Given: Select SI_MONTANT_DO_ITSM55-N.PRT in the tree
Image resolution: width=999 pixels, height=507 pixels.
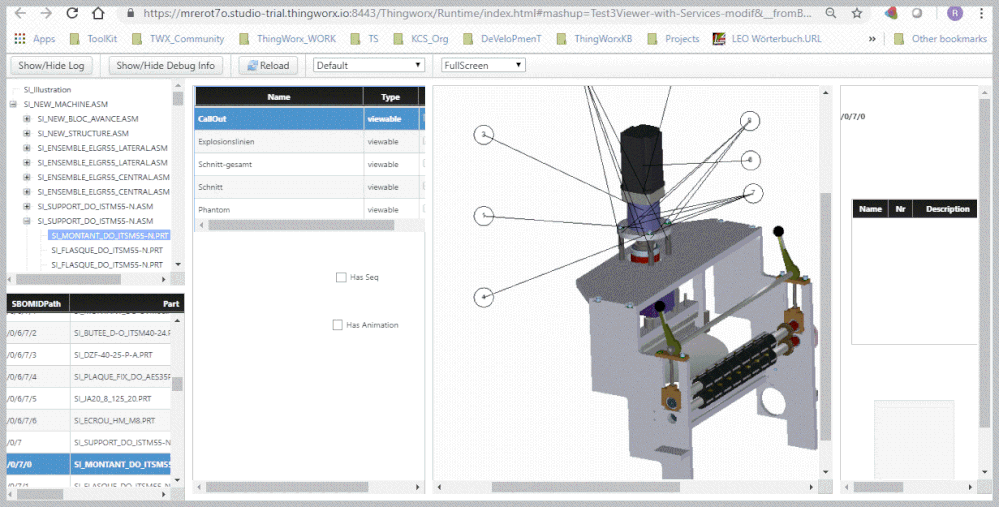Looking at the screenshot, I should click(x=110, y=236).
